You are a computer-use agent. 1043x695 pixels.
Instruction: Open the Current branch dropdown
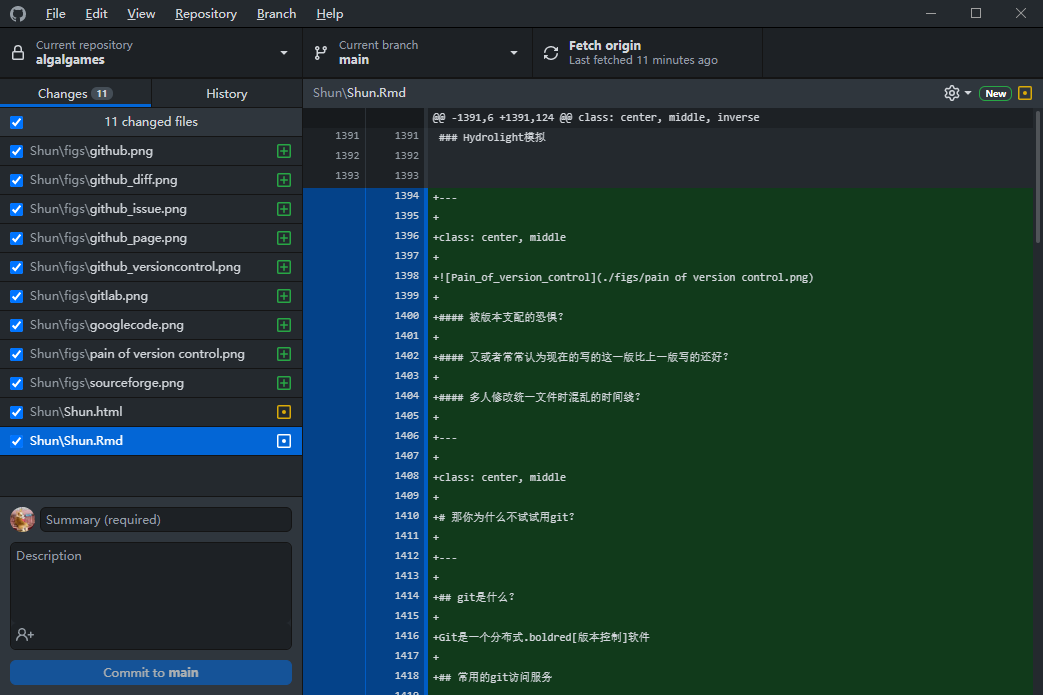(513, 52)
